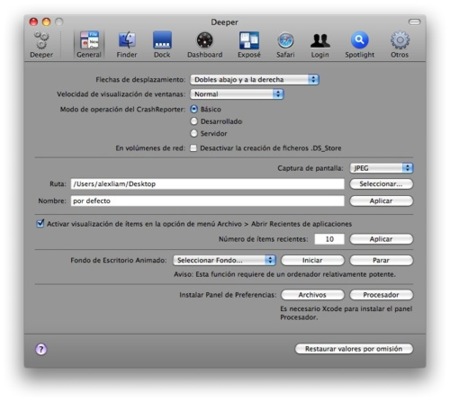Open the Finder settings pane
Screen dimensions: 450x401
point(127,45)
